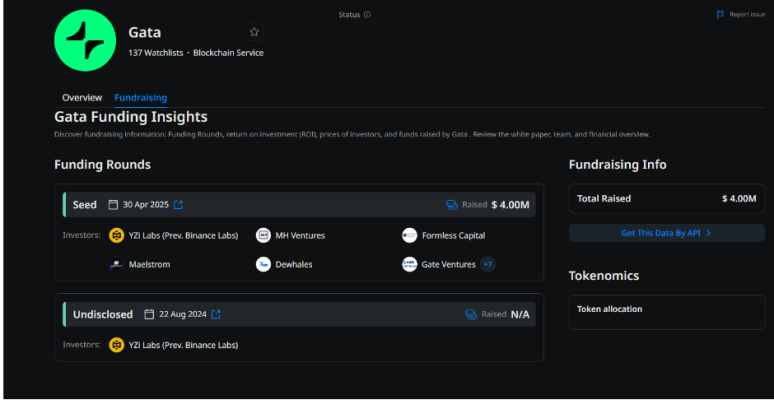Click the N/A raised value
The image size is (774, 400).
520,314
